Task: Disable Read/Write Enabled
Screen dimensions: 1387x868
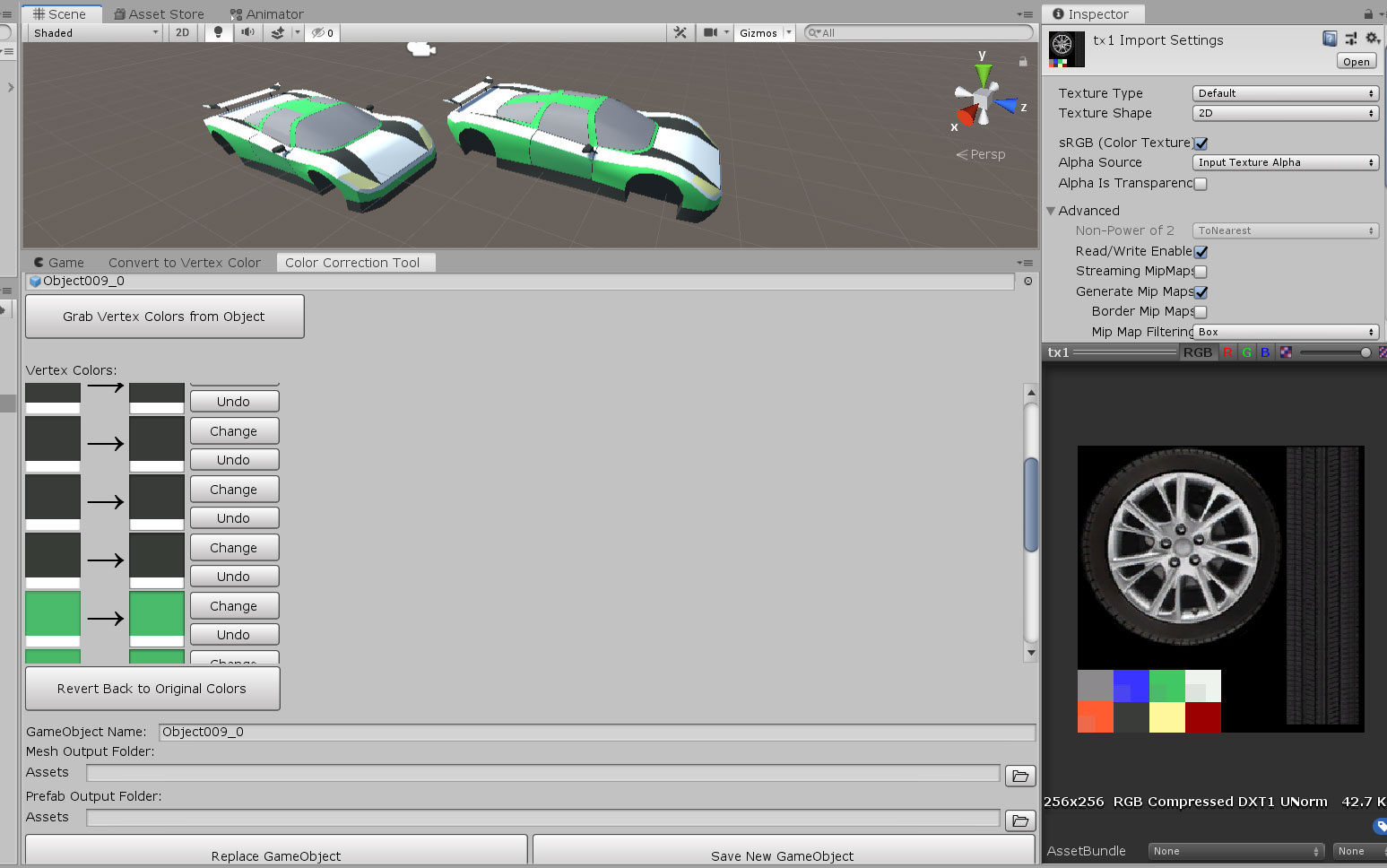Action: [x=1201, y=252]
